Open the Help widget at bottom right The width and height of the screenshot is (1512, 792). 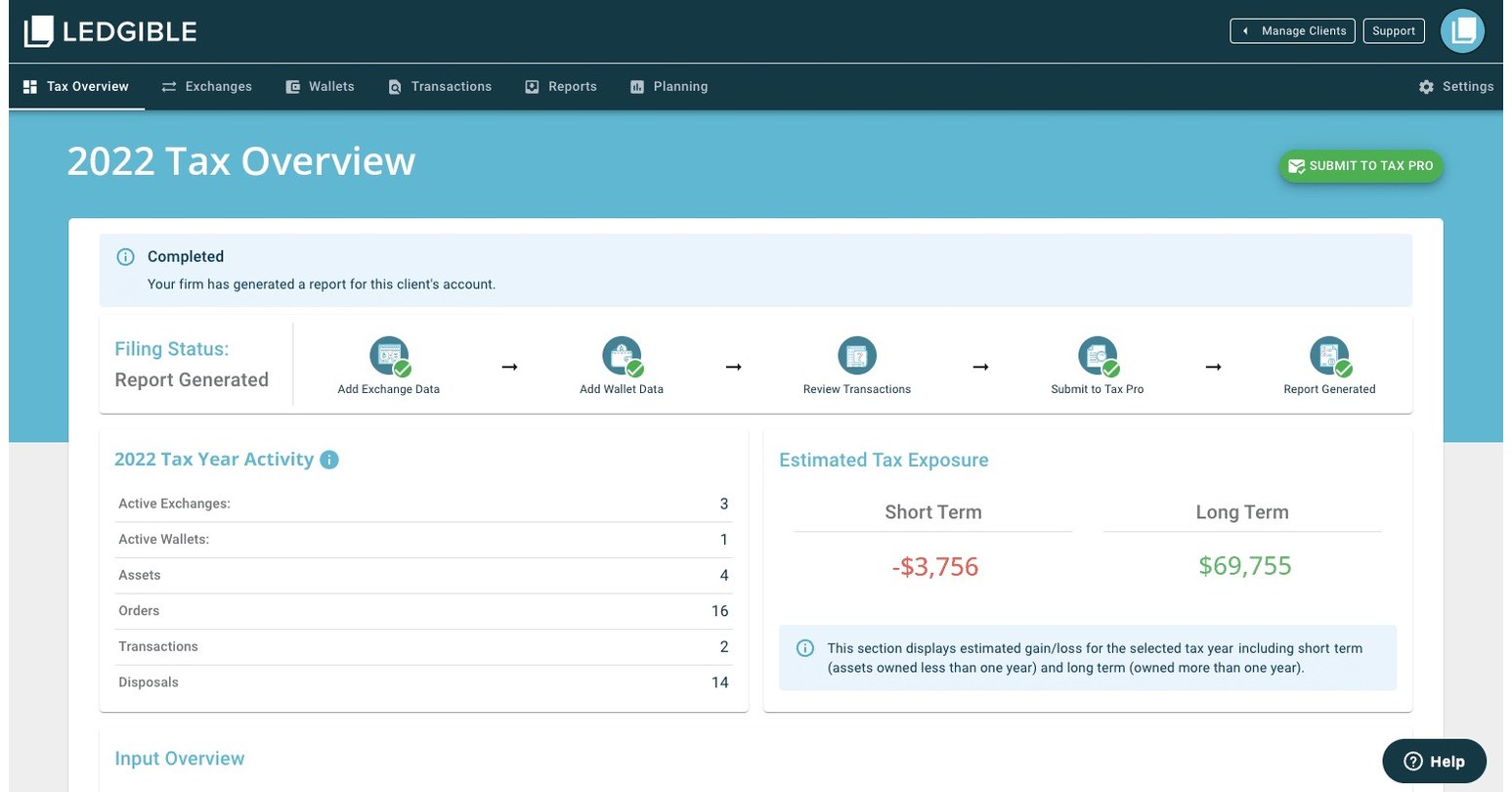point(1433,761)
